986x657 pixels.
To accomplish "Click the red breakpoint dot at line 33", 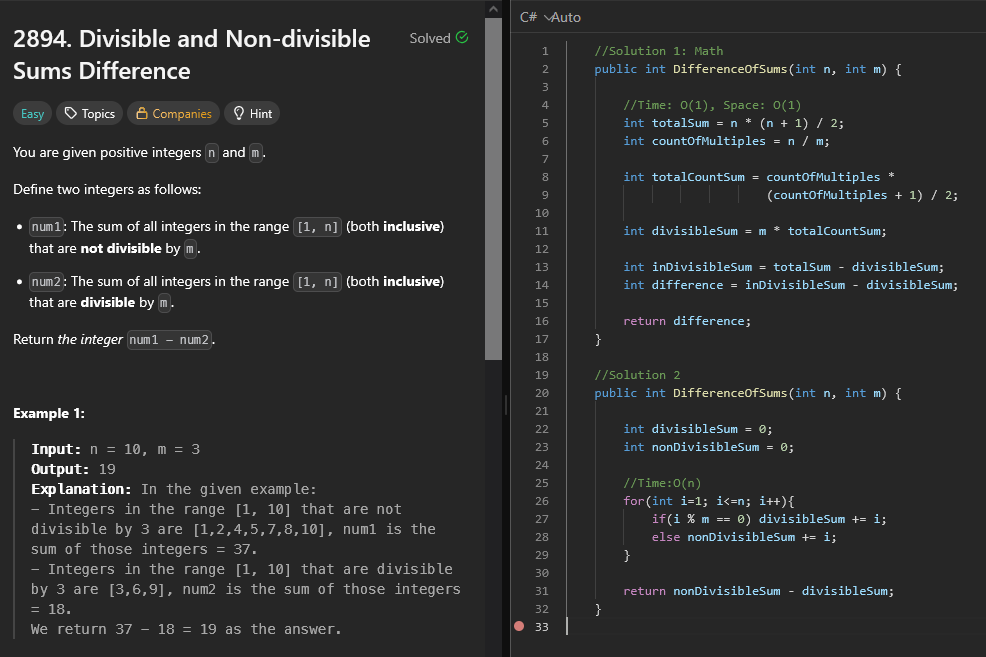I will click(x=519, y=626).
